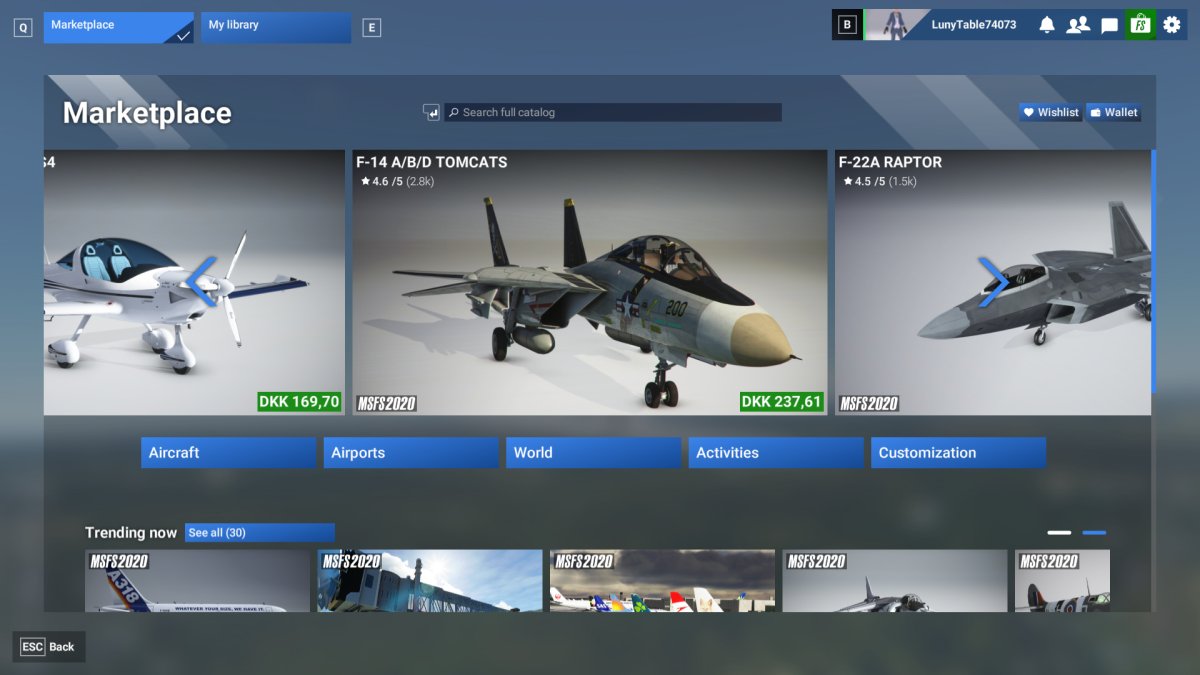Click the large "Marketplace" page heading
1200x675 pixels.
147,113
